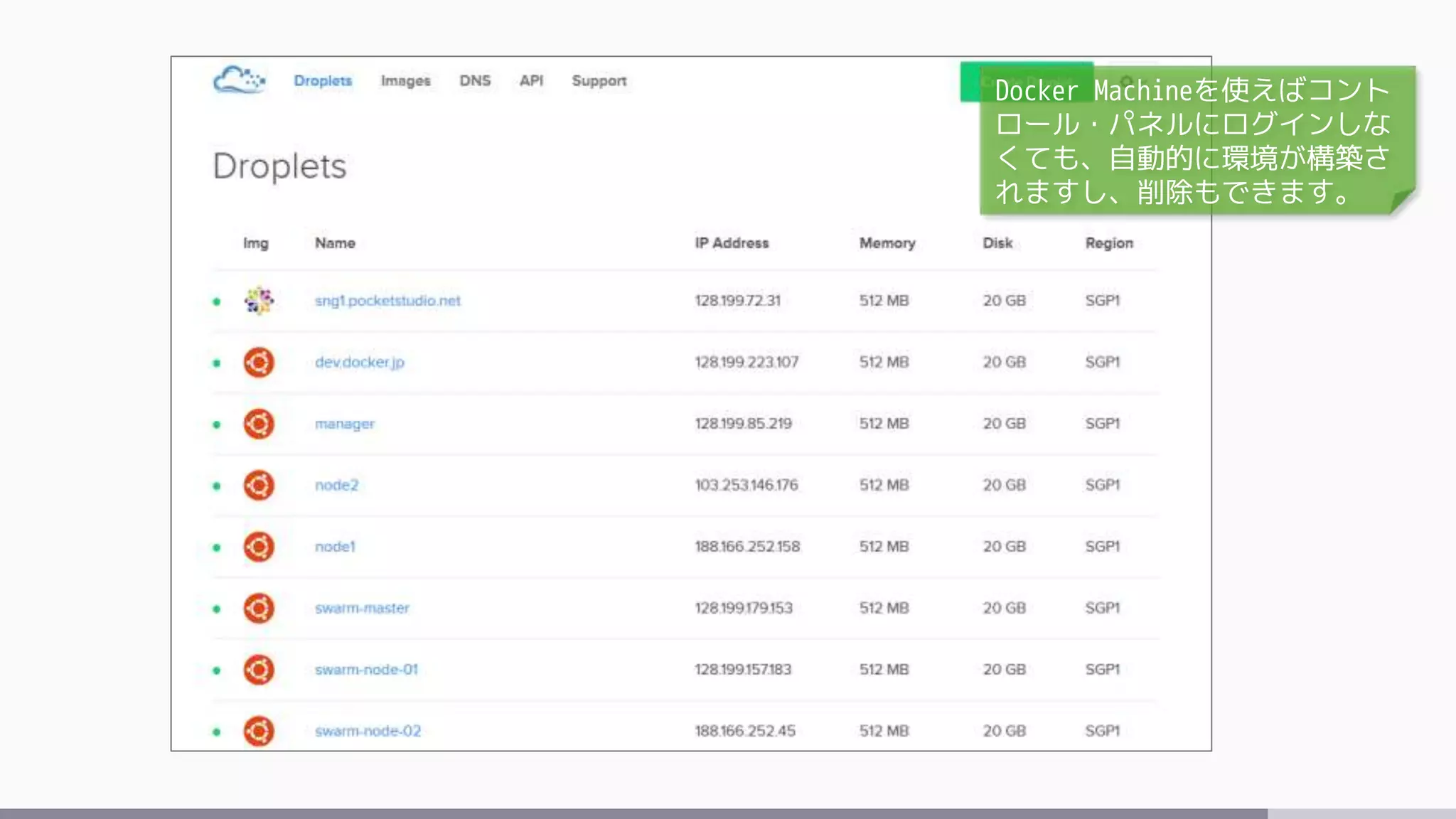Viewport: 1456px width, 819px height.
Task: Open the swarm-node-02 droplet link
Action: (x=368, y=731)
